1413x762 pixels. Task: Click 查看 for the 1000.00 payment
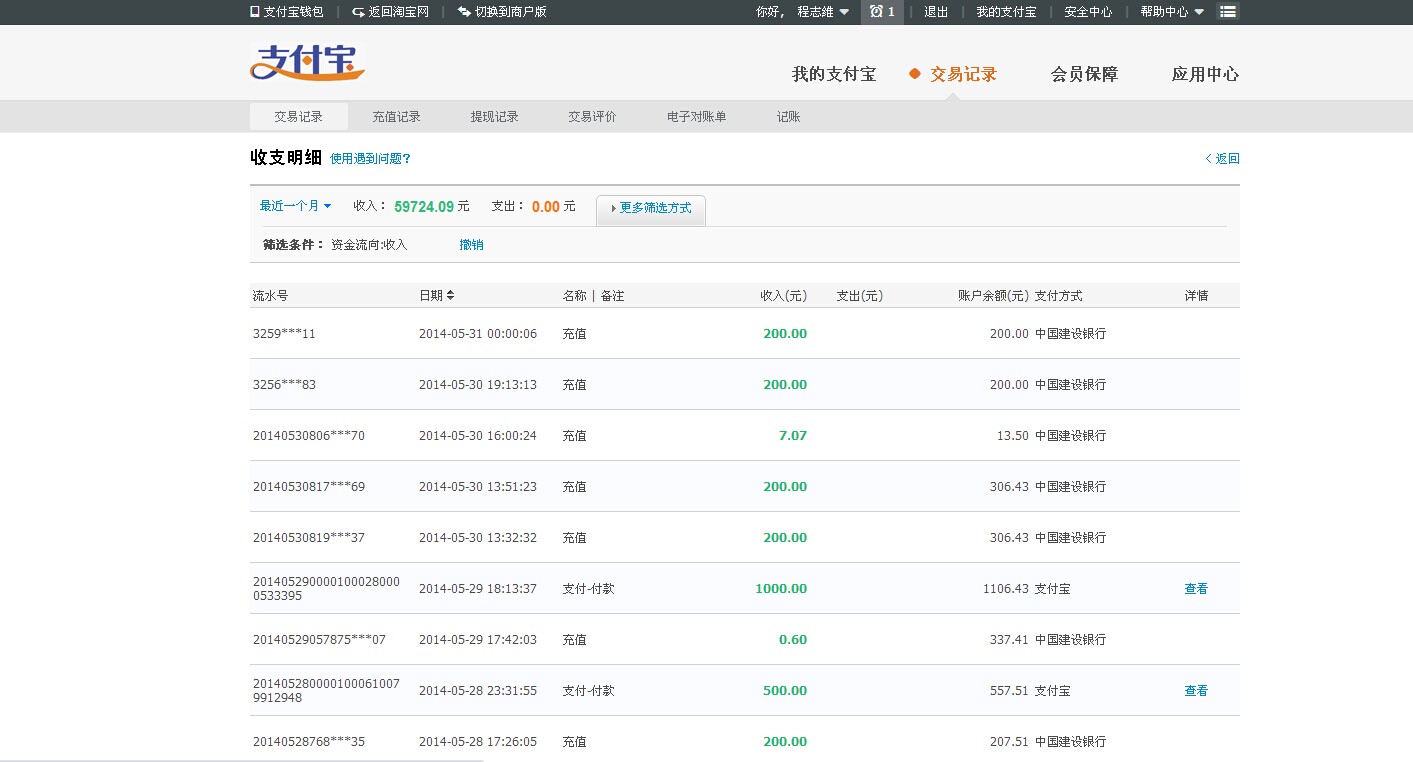(1196, 589)
